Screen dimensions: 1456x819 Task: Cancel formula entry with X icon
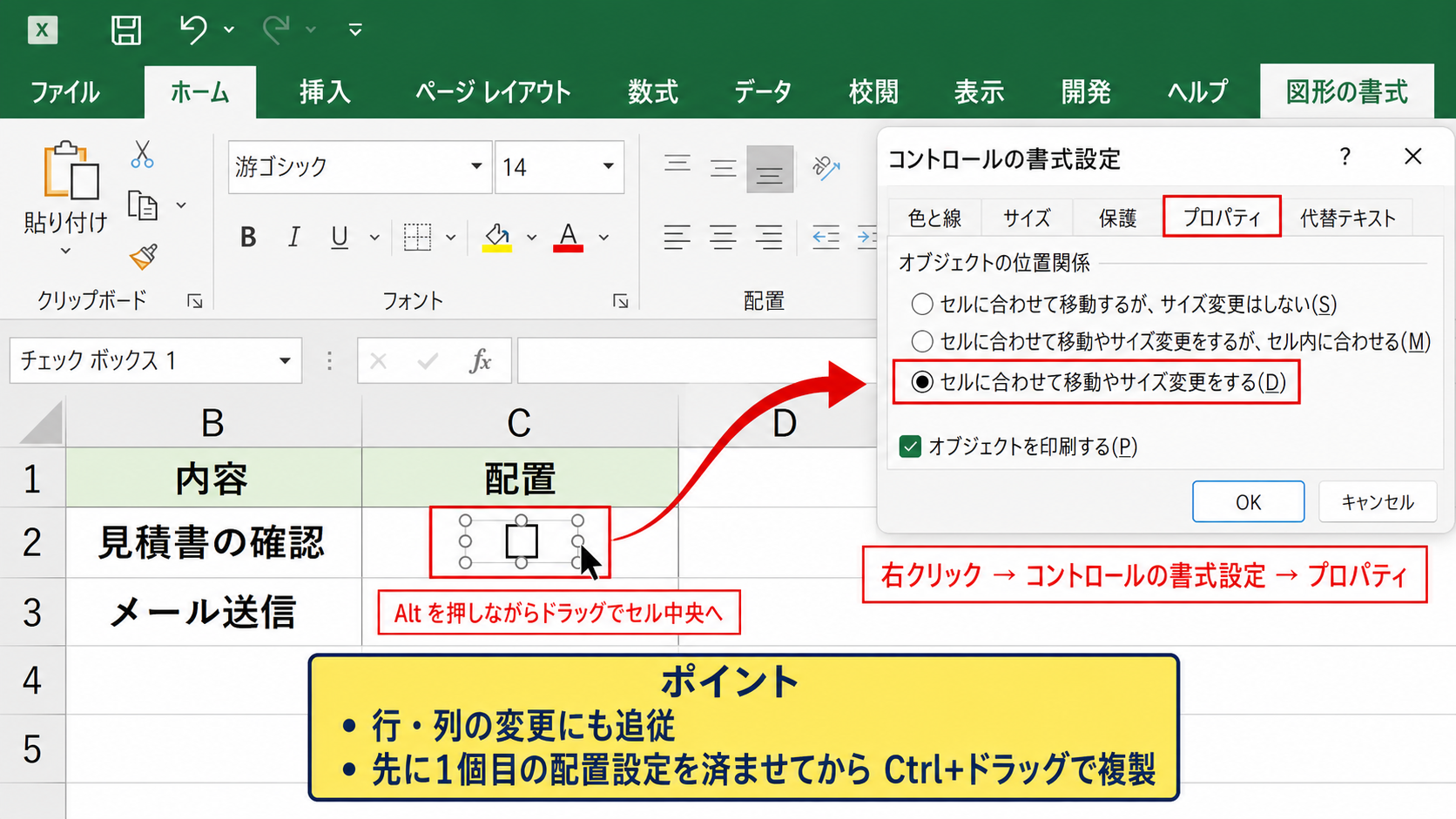pyautogui.click(x=378, y=361)
